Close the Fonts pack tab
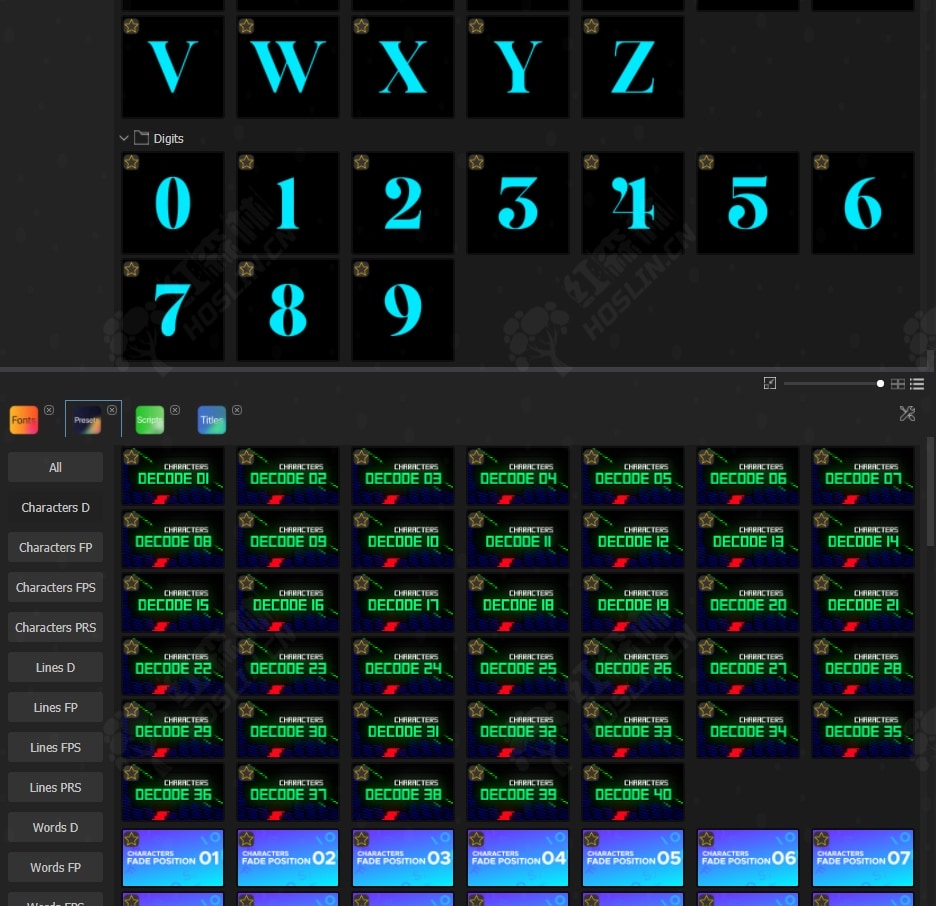The width and height of the screenshot is (936, 906). 49,410
